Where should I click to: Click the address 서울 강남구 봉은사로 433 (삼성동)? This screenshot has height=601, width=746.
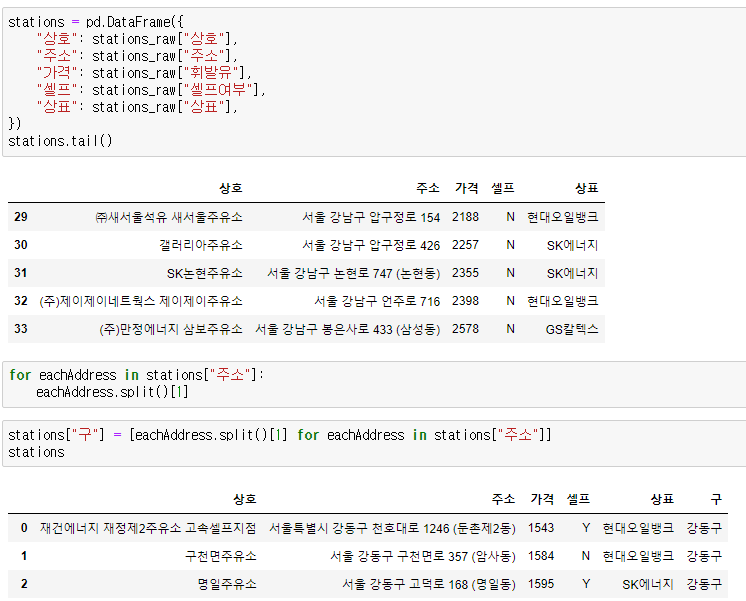pos(348,329)
